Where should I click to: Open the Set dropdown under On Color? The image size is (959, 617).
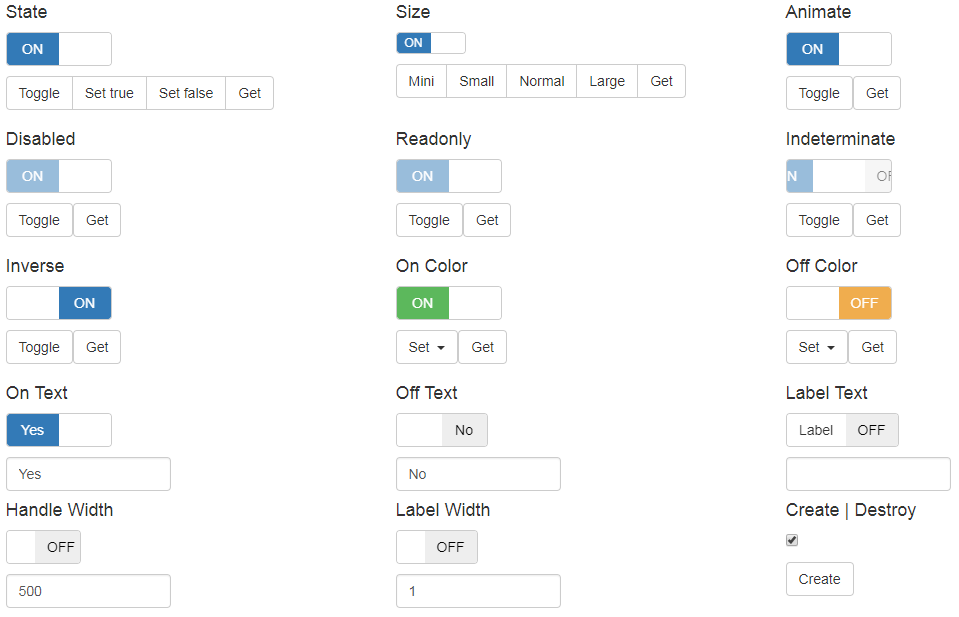click(426, 346)
